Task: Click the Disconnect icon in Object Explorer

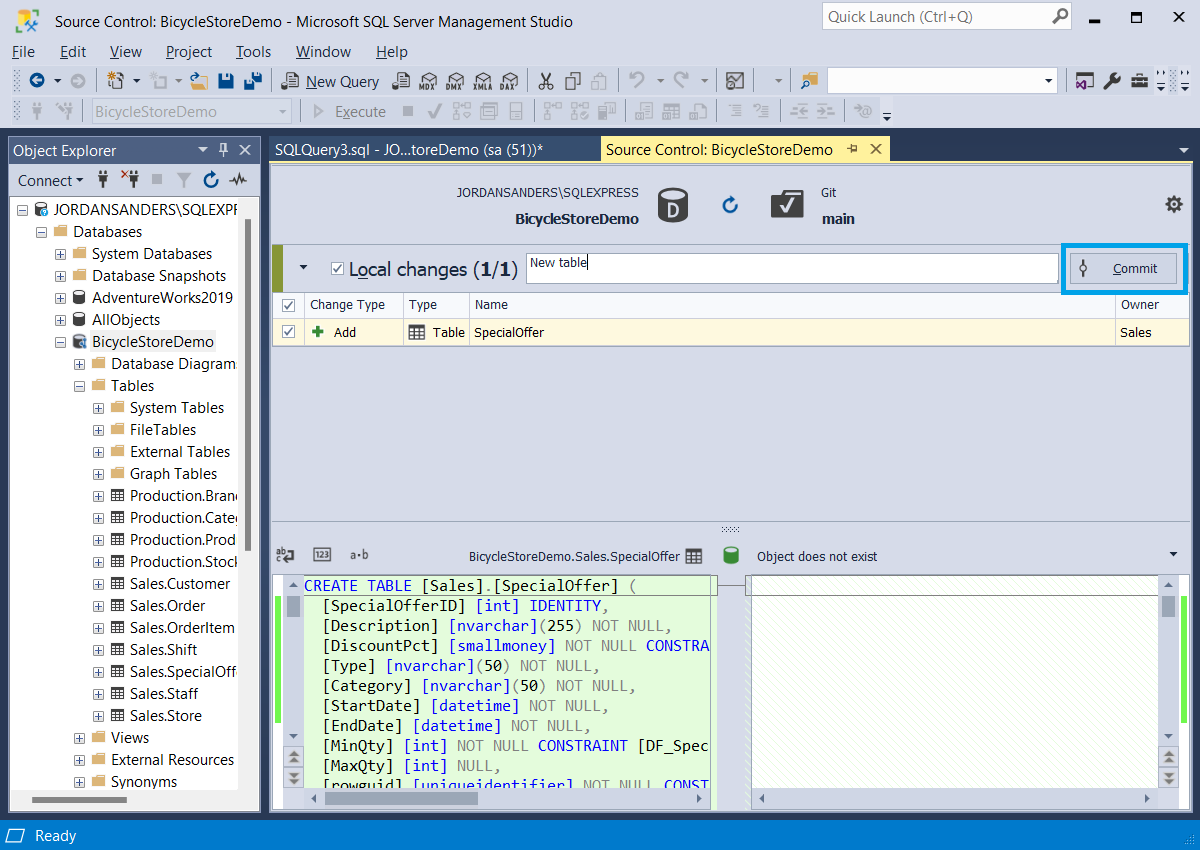Action: pyautogui.click(x=130, y=180)
